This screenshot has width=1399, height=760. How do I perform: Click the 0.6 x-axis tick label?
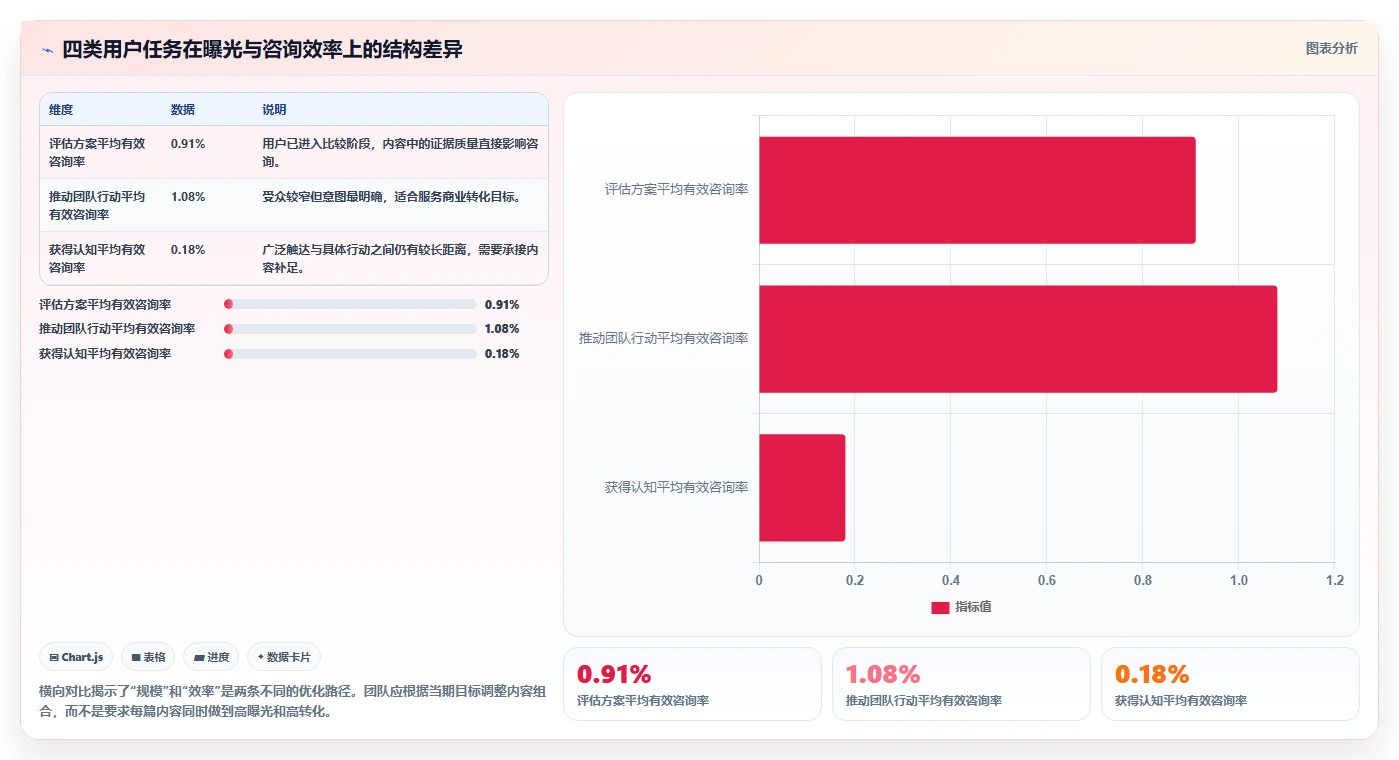pyautogui.click(x=1046, y=580)
